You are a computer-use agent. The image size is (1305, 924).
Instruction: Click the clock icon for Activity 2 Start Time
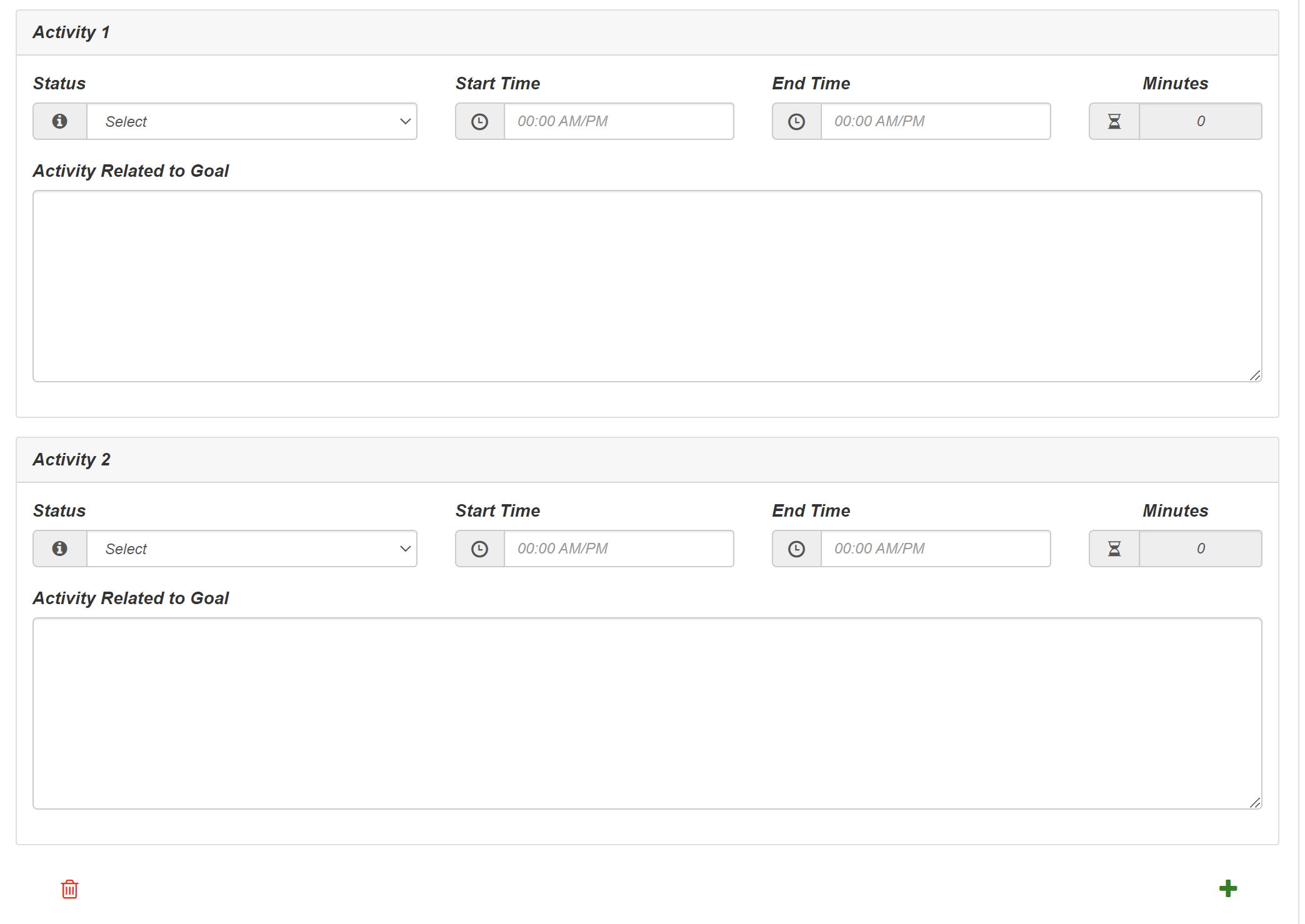(x=479, y=549)
